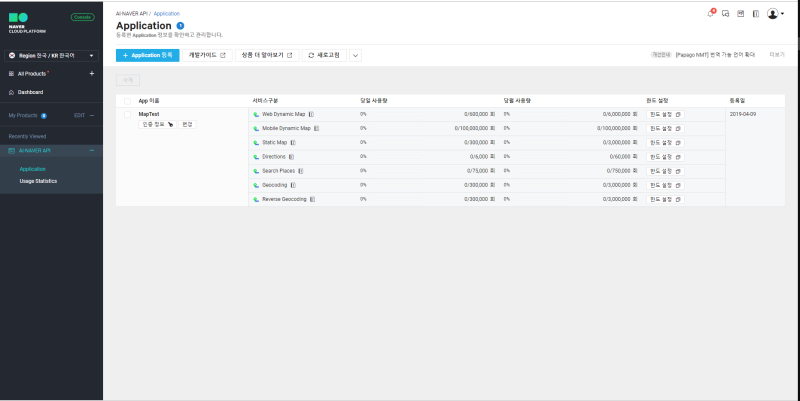Click the info icon beside Static Map
The width and height of the screenshot is (800, 401).
pos(293,143)
